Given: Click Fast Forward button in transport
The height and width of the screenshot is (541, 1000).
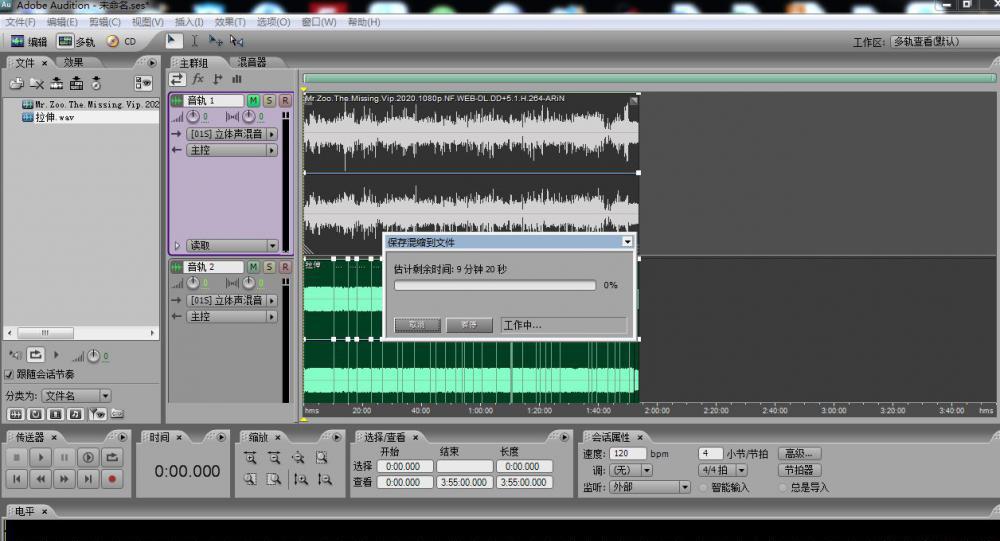Looking at the screenshot, I should click(64, 478).
